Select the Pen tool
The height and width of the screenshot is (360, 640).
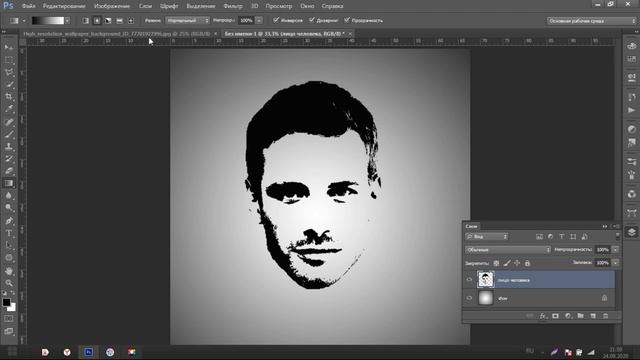point(9,221)
